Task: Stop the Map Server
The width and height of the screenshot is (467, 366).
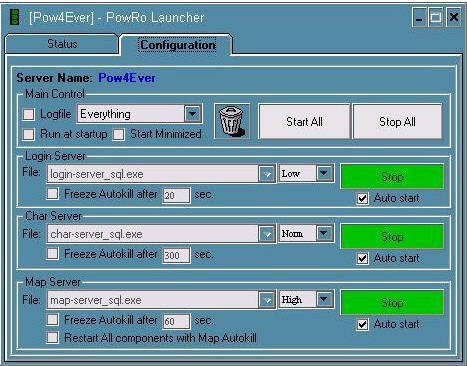Action: (392, 302)
